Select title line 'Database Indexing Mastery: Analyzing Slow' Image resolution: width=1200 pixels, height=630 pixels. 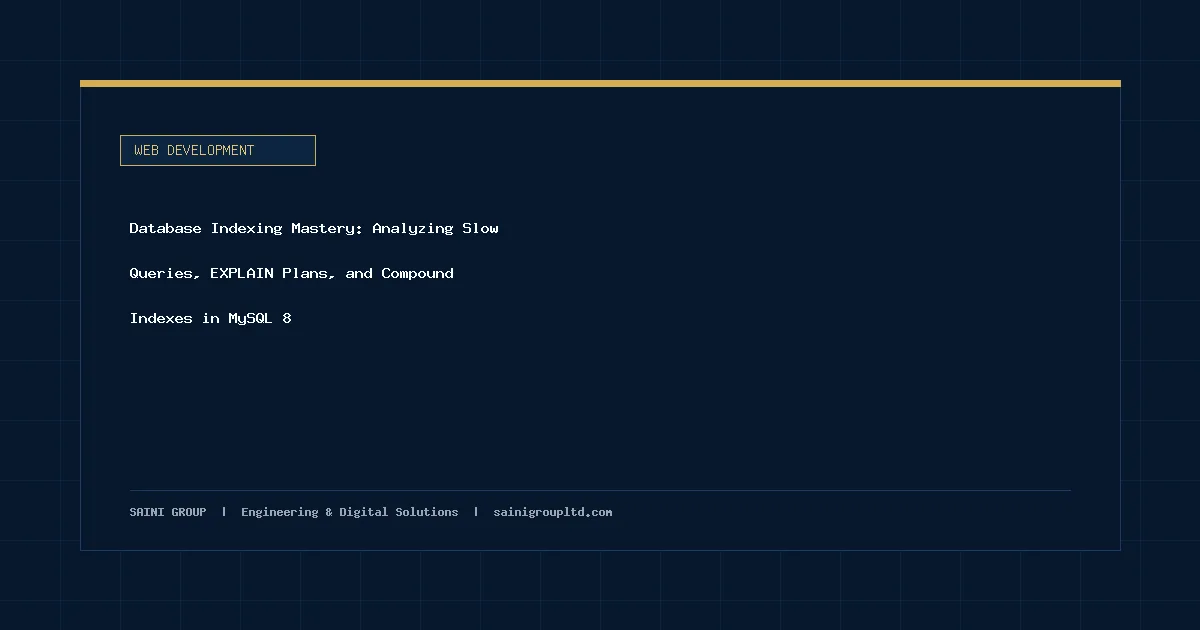click(314, 228)
